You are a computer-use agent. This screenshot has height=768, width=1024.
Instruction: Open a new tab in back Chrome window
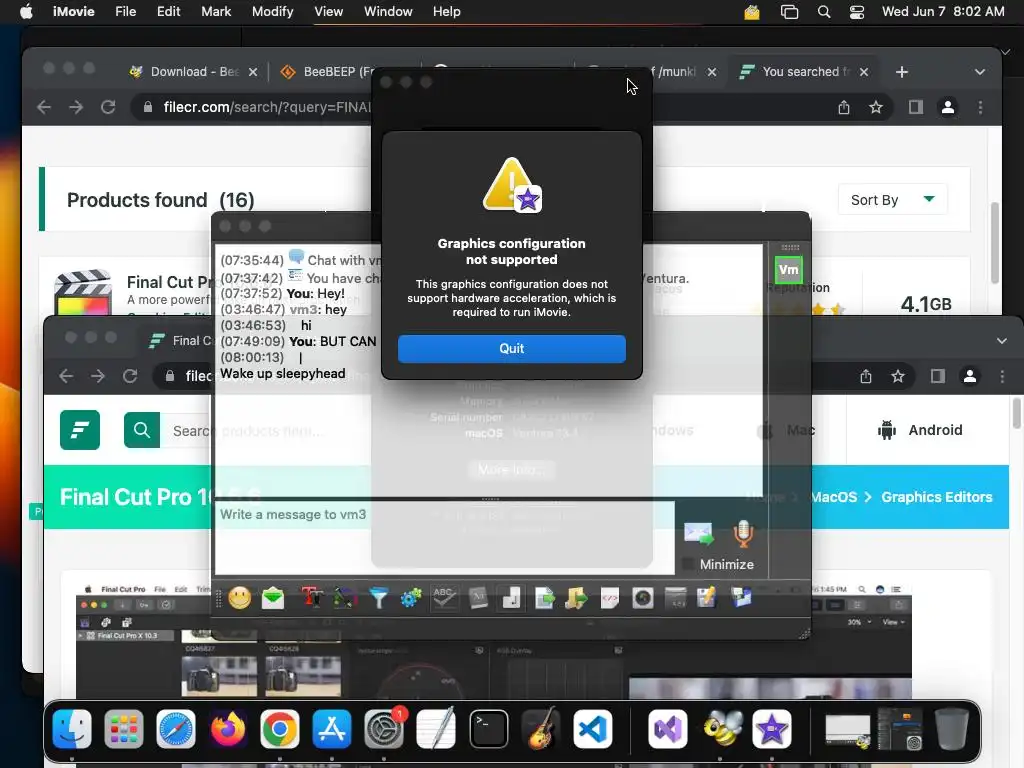click(x=902, y=72)
